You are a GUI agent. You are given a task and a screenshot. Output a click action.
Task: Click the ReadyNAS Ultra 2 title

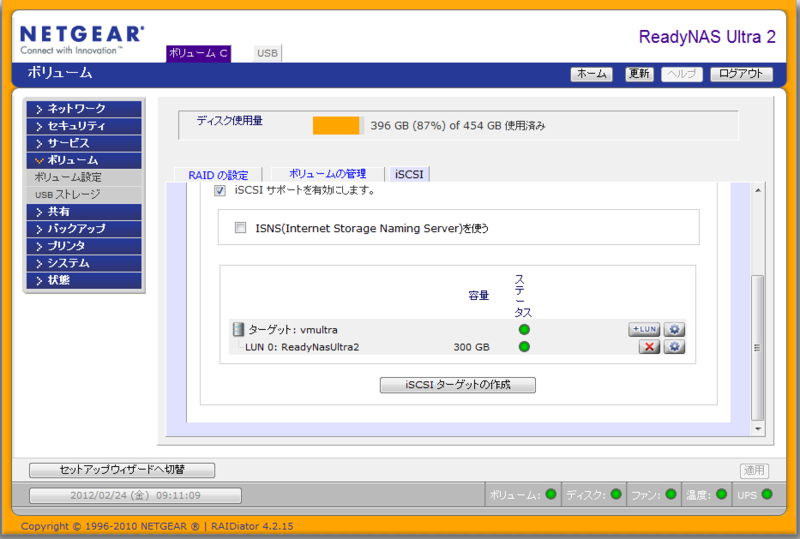pyautogui.click(x=707, y=37)
